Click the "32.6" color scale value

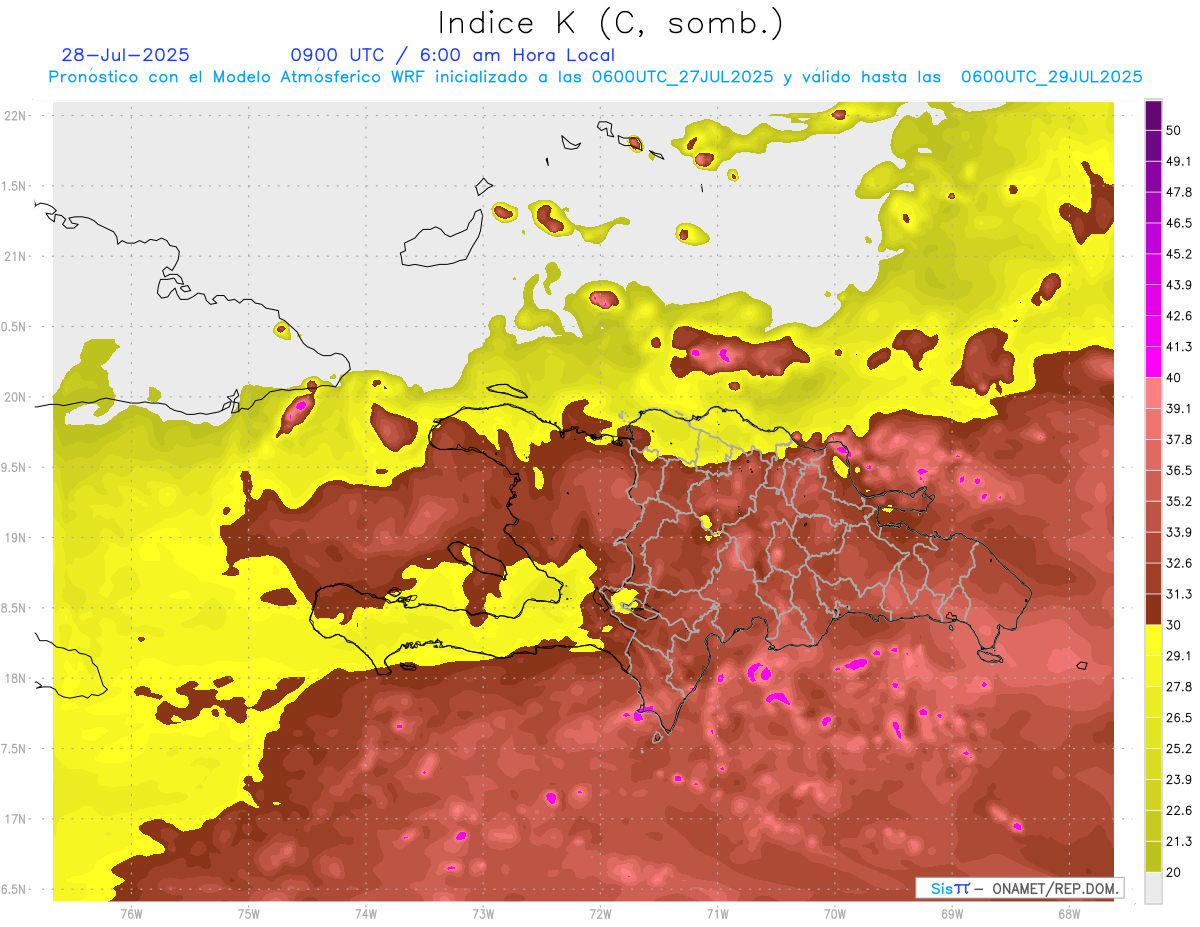click(1178, 563)
